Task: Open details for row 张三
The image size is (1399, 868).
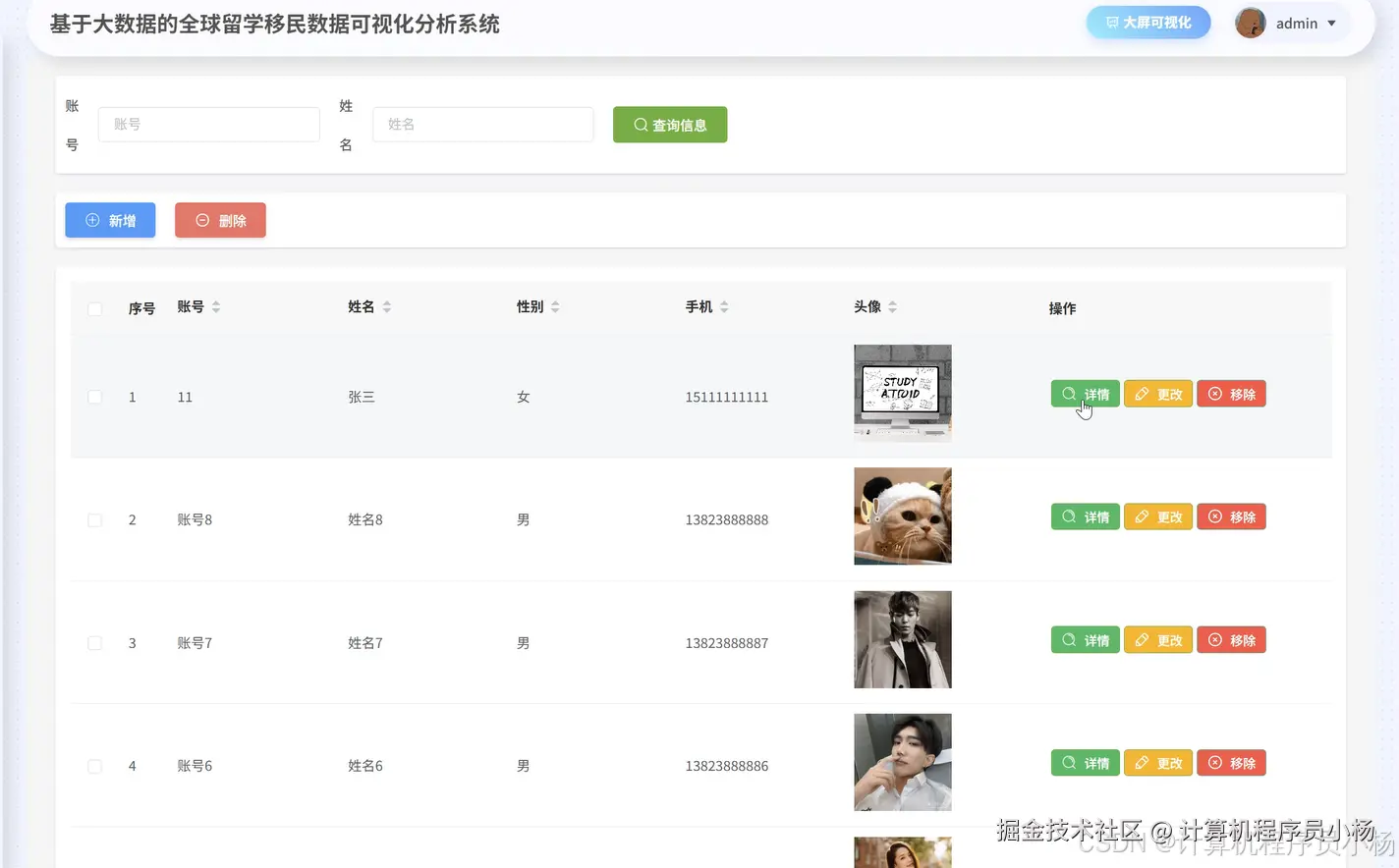Action: tap(1085, 394)
